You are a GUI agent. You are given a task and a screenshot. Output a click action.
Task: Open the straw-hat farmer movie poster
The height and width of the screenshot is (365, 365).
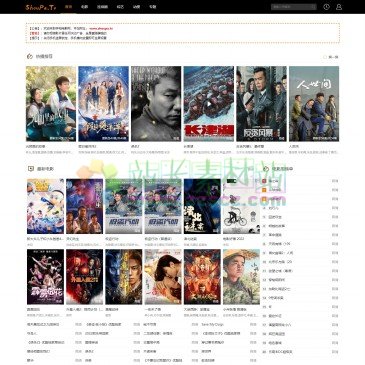pos(241,277)
